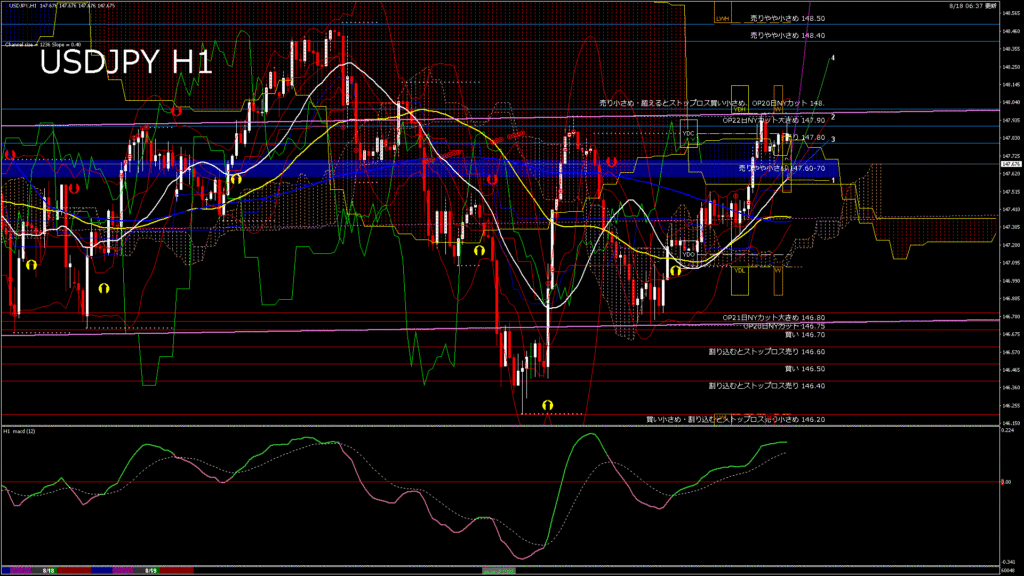Click the 8/19 date marker on bottom bar
This screenshot has height=576, width=1024.
150,570
